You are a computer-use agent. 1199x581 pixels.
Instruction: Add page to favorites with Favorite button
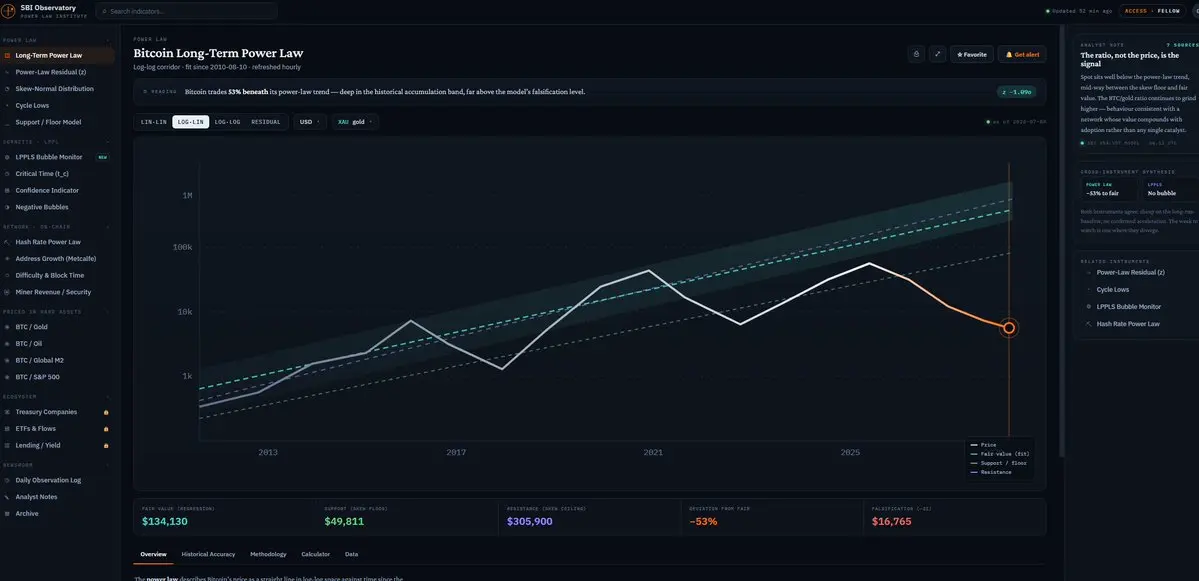[972, 54]
